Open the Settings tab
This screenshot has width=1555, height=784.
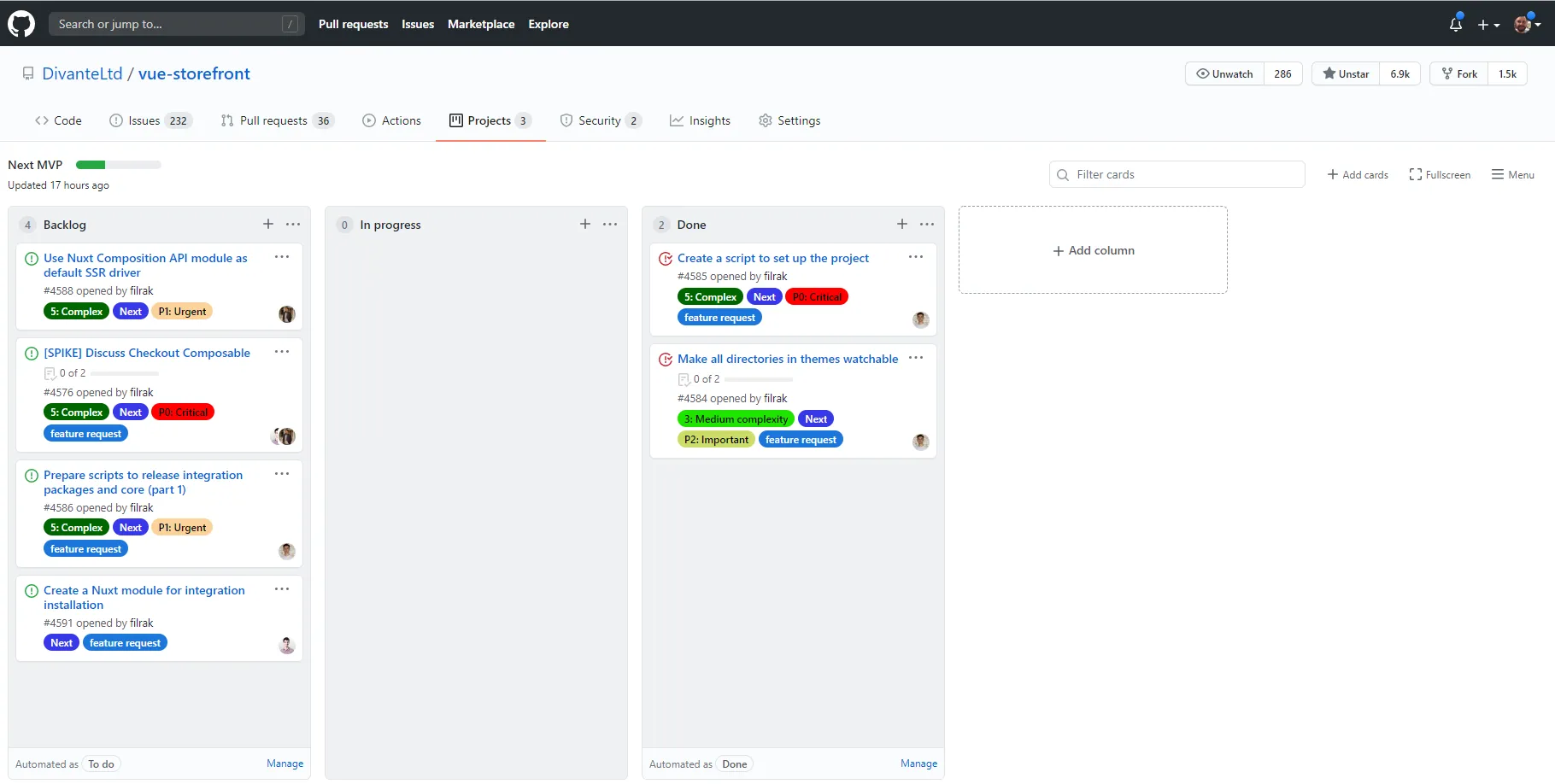point(789,120)
